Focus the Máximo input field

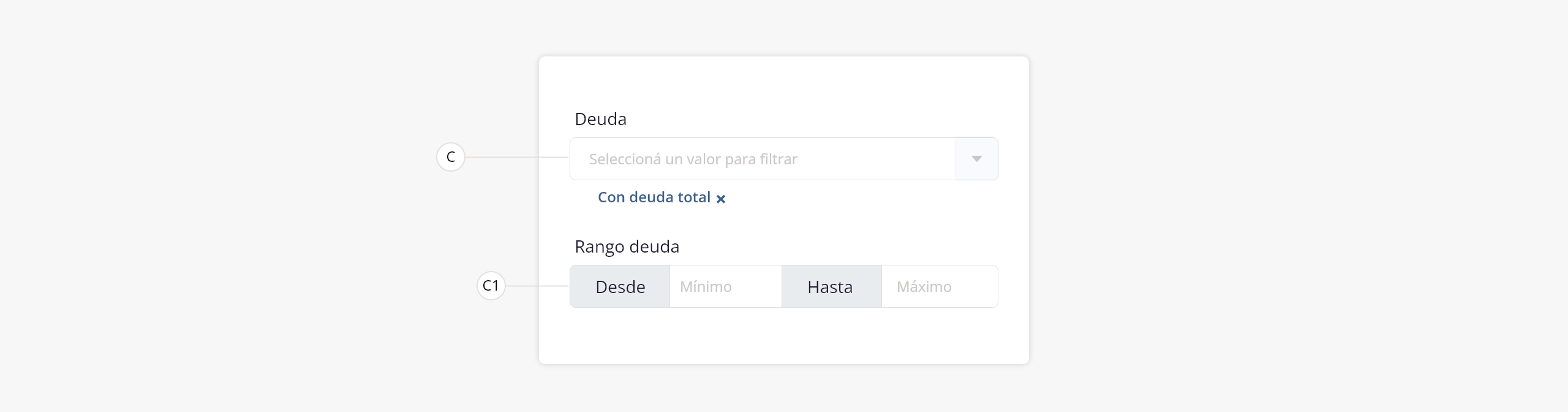tap(939, 286)
